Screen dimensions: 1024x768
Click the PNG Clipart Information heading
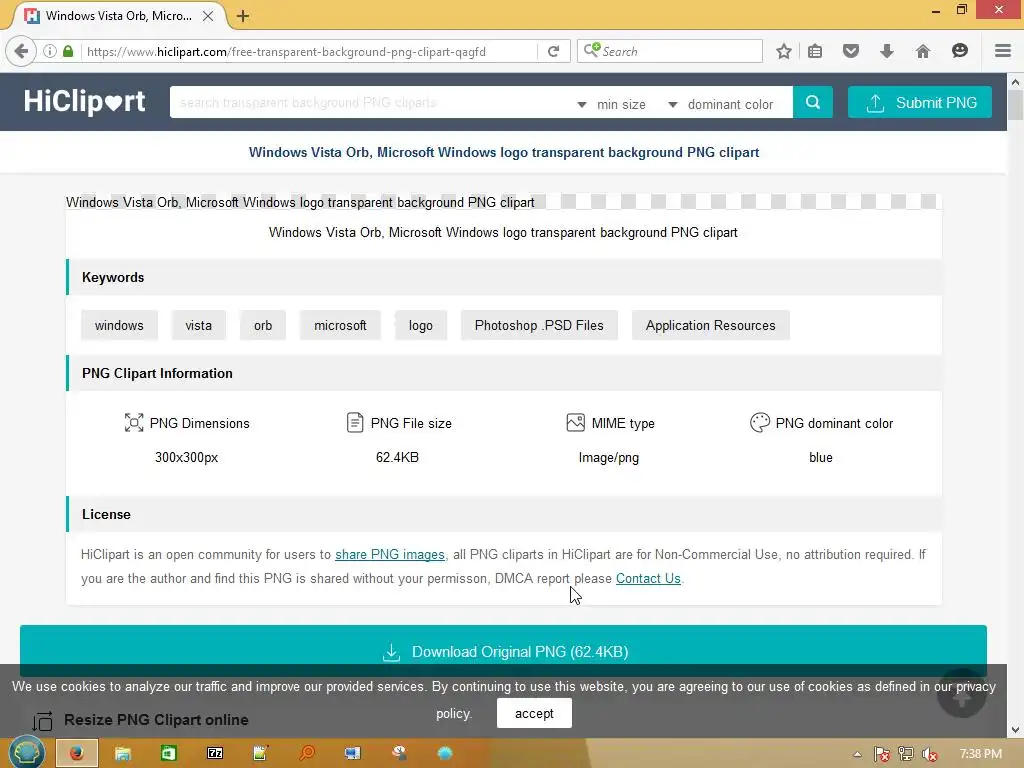(157, 373)
